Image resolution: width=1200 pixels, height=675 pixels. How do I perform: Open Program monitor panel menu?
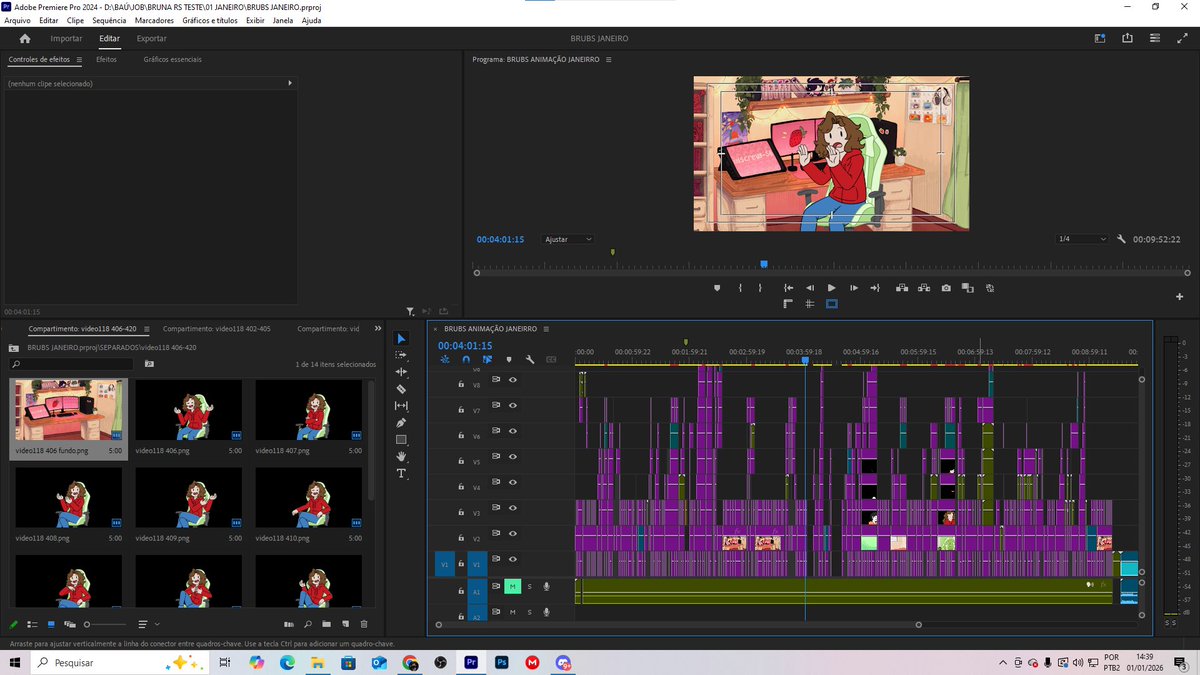click(x=608, y=60)
